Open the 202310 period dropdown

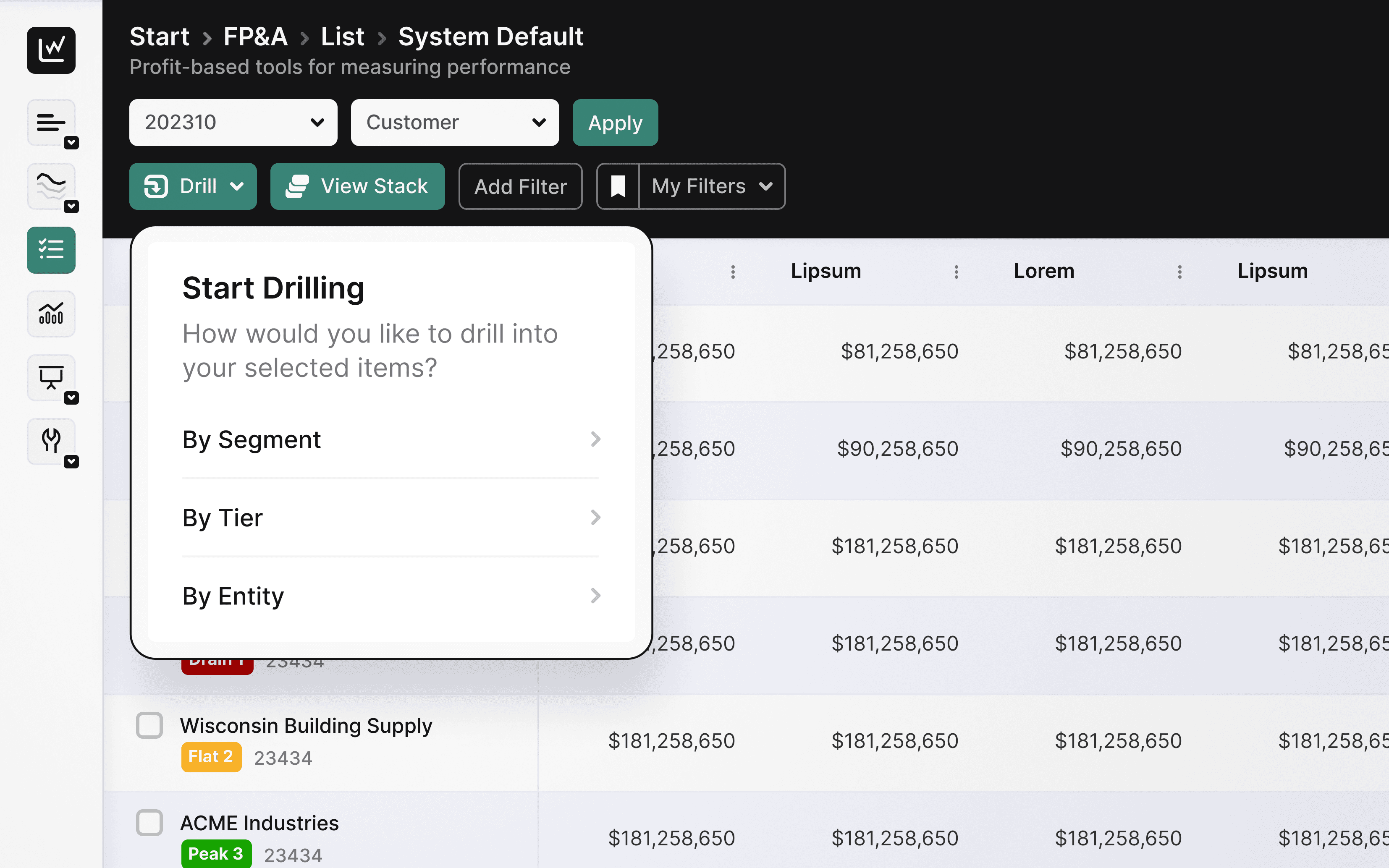click(x=233, y=122)
